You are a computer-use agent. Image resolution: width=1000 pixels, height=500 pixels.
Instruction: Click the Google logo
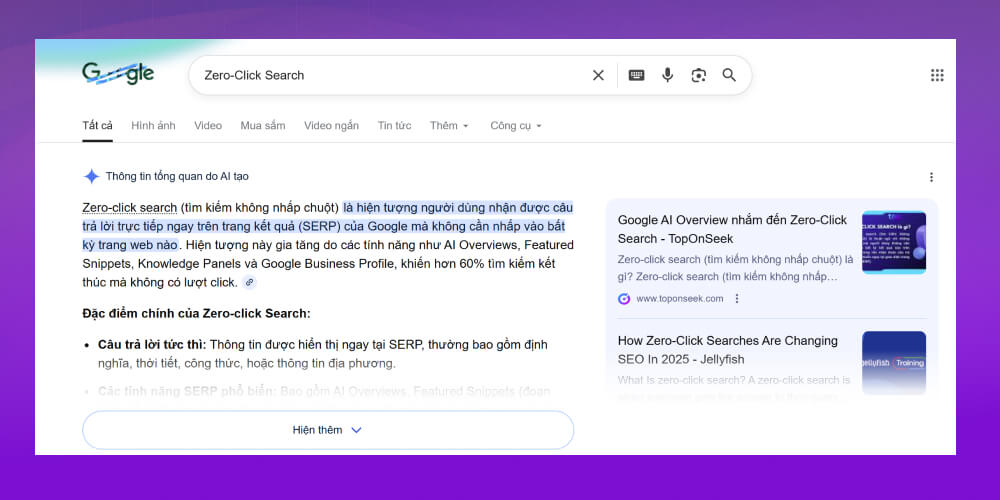(x=118, y=74)
